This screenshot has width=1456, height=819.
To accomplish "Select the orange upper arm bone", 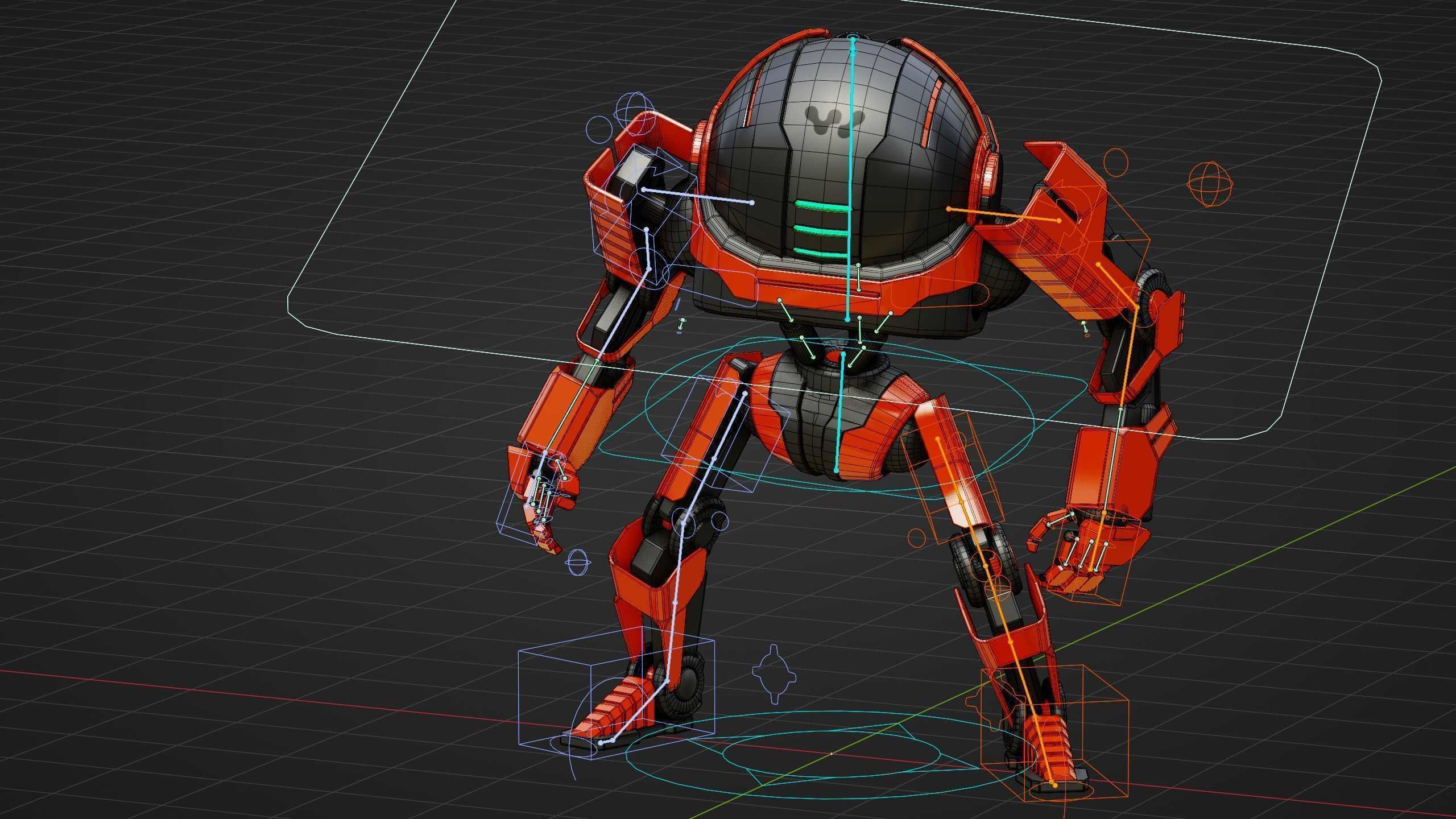I will 1117,286.
